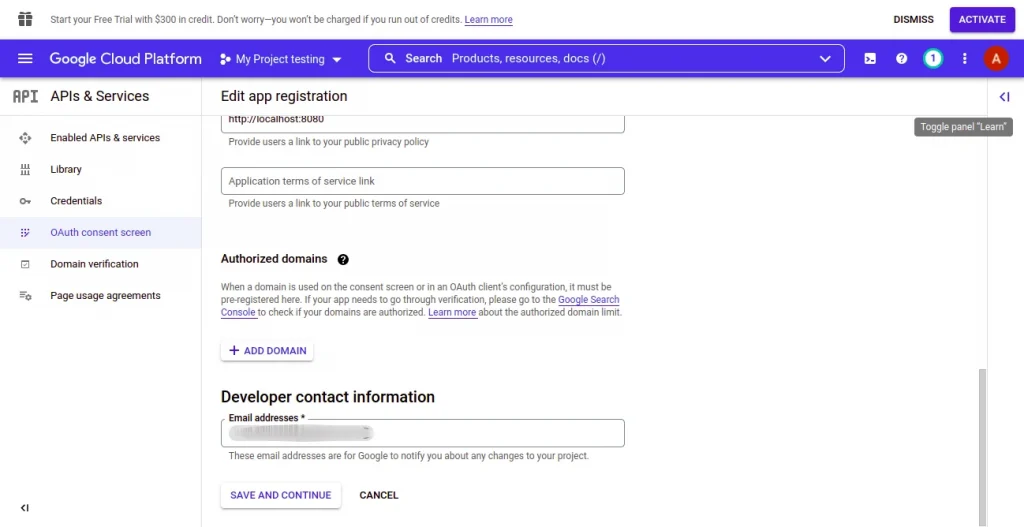Click Google Cloud Platform logo text
The height and width of the screenshot is (527, 1024).
pyautogui.click(x=125, y=59)
